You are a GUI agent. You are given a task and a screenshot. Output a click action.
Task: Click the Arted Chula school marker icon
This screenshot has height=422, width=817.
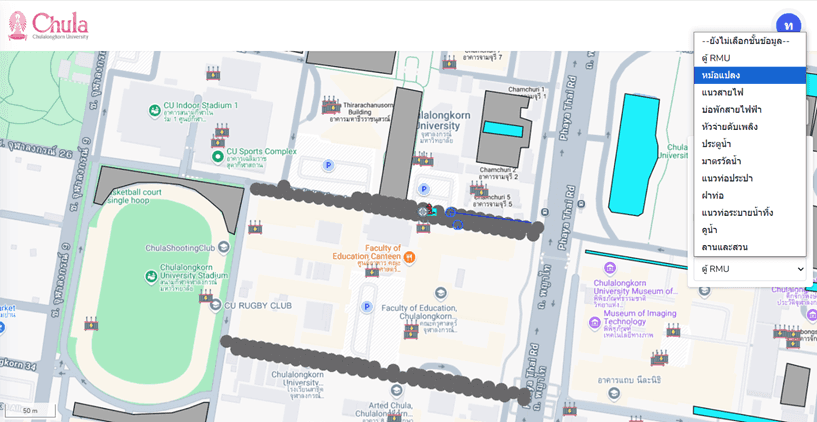pyautogui.click(x=397, y=391)
